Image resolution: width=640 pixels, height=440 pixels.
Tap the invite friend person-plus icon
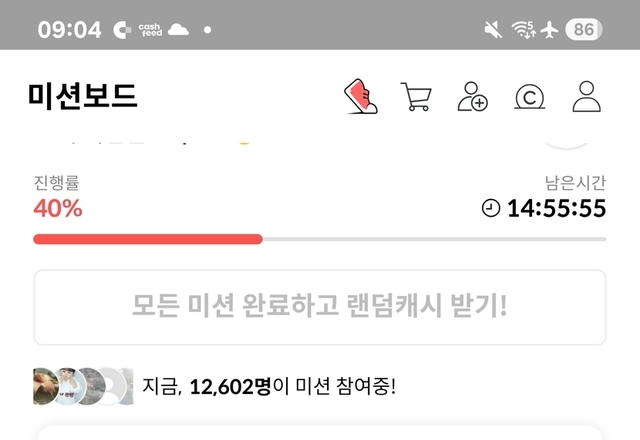[473, 96]
